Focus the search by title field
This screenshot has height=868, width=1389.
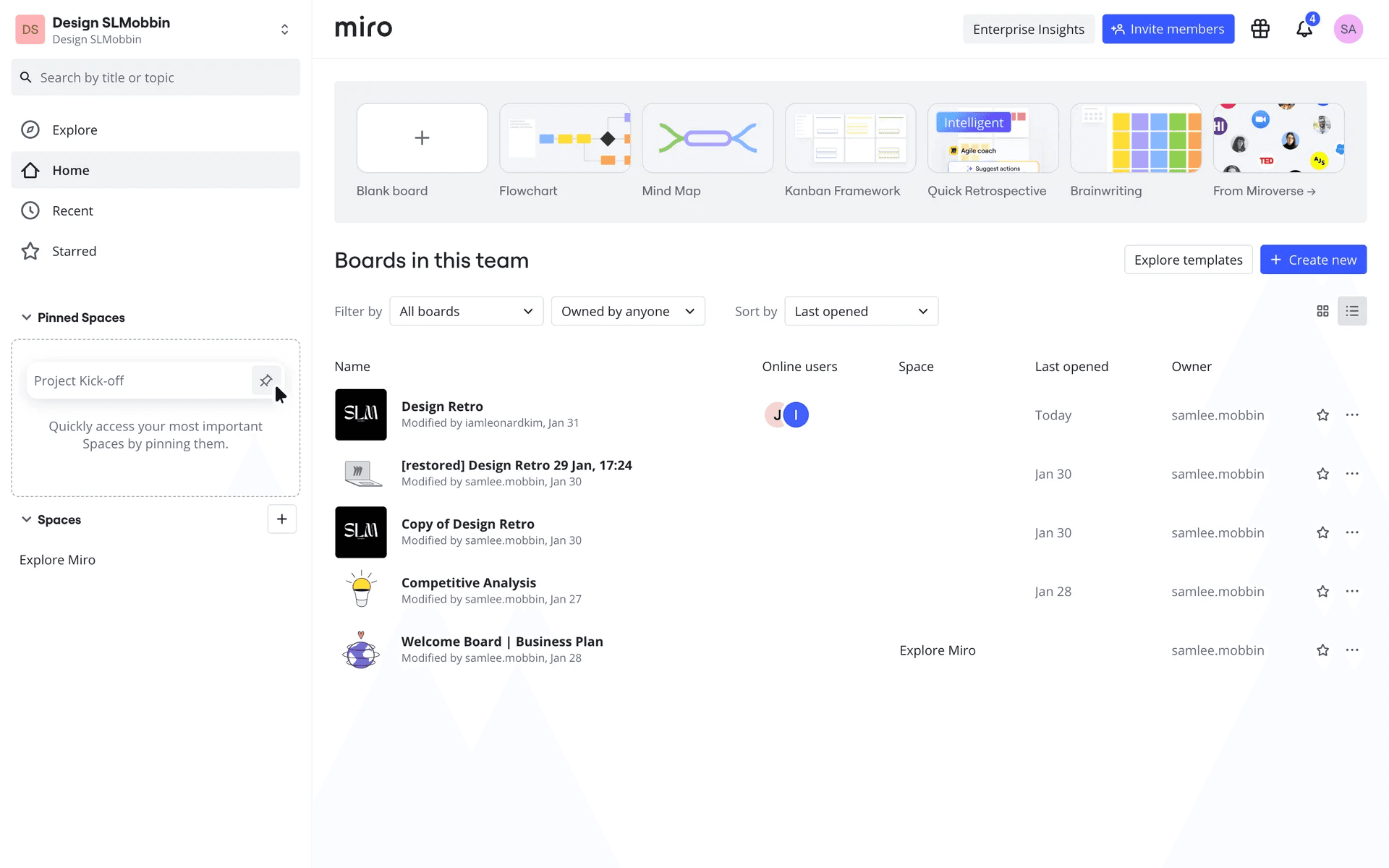point(166,77)
